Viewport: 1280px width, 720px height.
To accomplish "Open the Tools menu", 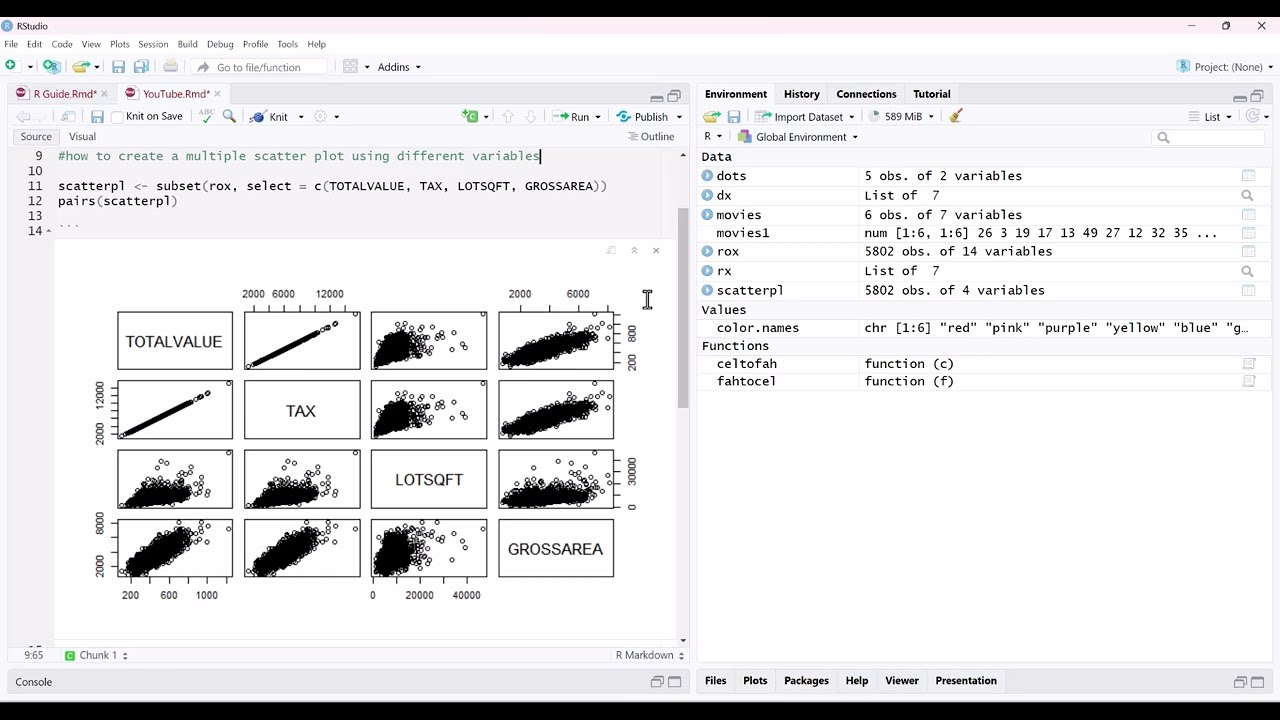I will point(287,44).
